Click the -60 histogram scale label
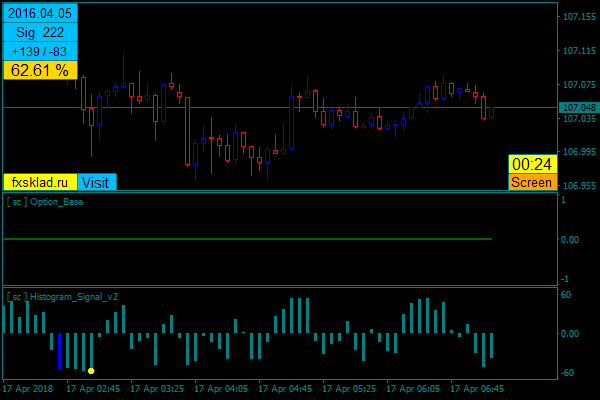Screen dimensions: 600x400 coord(567,373)
